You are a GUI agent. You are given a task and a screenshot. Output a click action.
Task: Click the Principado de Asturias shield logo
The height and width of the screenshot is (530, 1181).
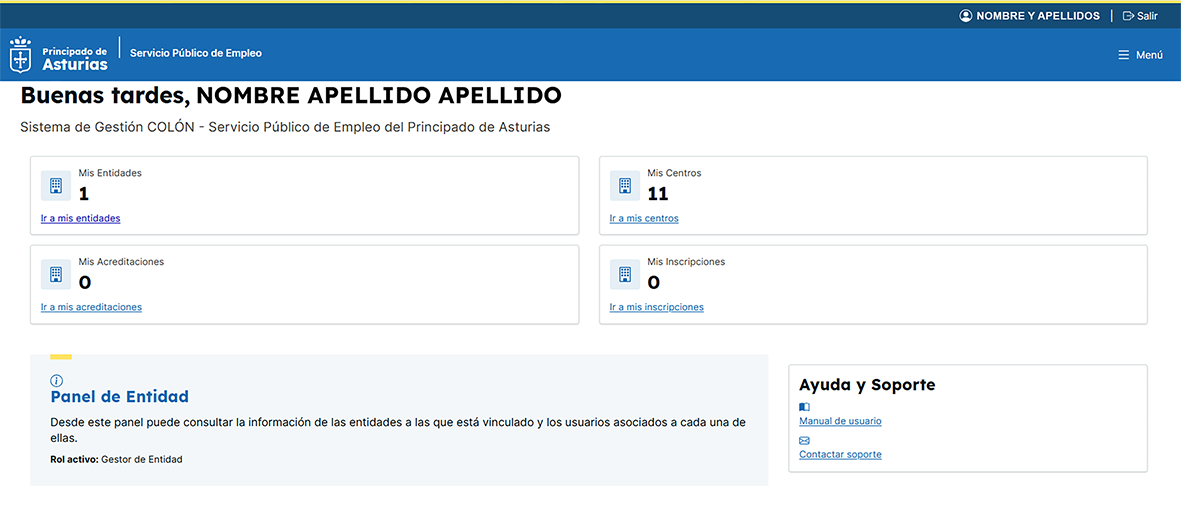pos(20,55)
